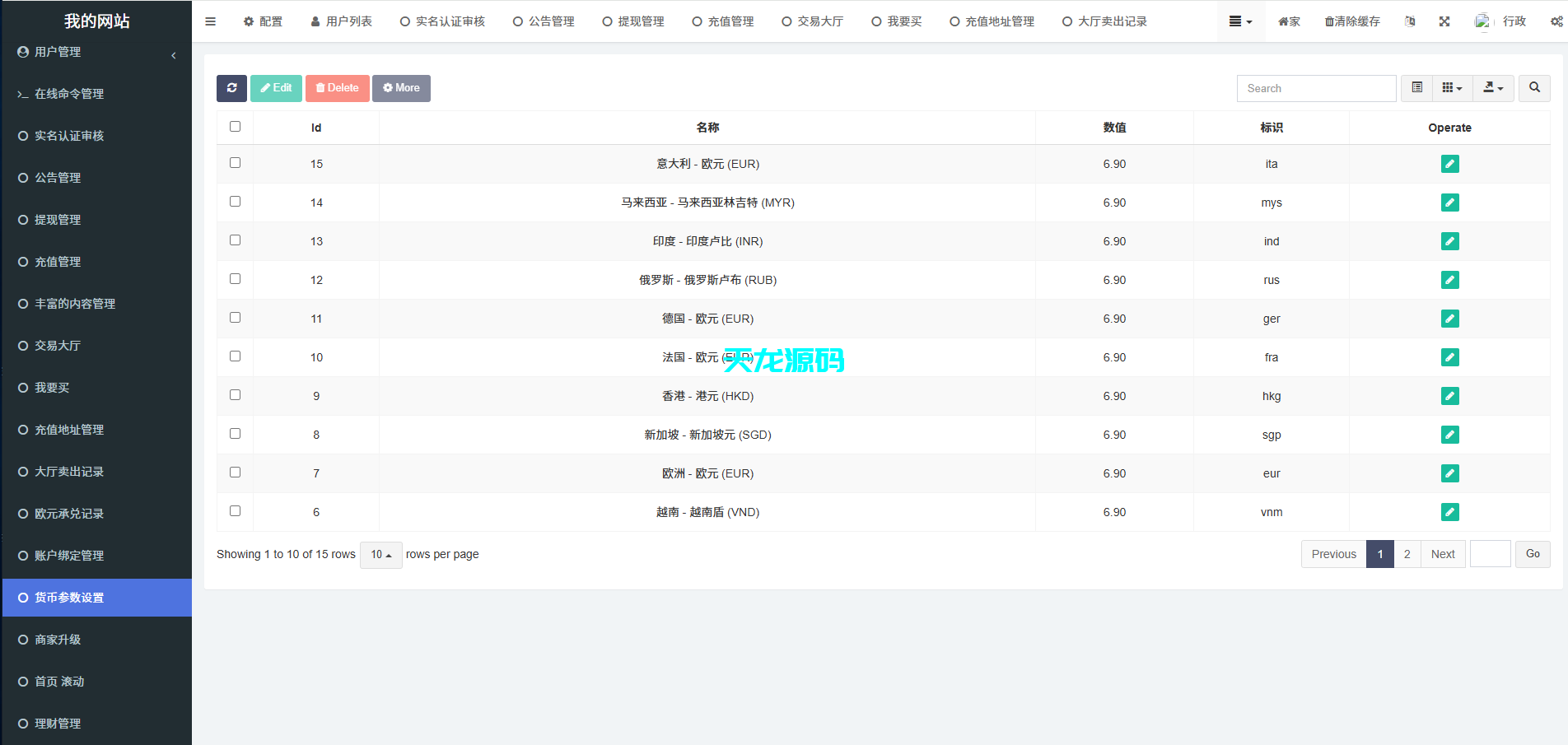1568x745 pixels.
Task: Select the checkbox next to 德国 - 欧元
Action: [x=235, y=317]
